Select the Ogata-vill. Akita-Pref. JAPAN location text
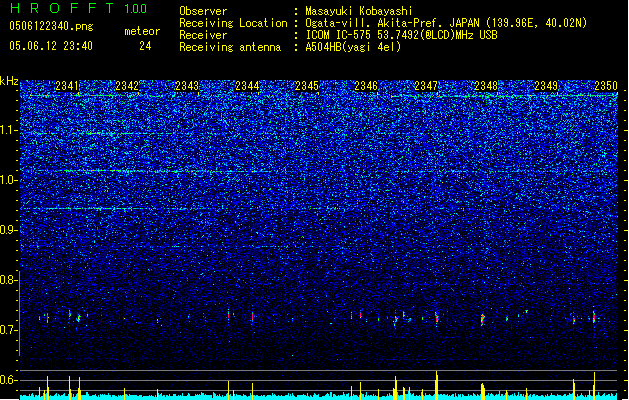The height and width of the screenshot is (400, 629). 446,23
